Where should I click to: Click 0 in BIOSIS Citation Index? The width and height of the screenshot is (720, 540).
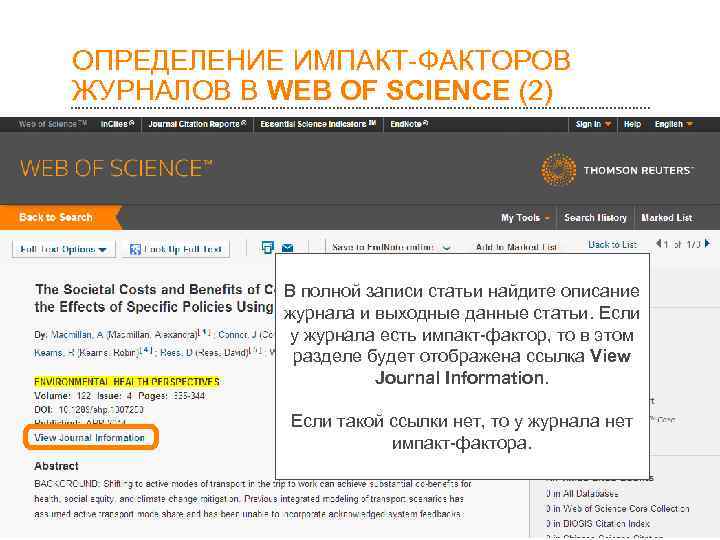[x=597, y=523]
